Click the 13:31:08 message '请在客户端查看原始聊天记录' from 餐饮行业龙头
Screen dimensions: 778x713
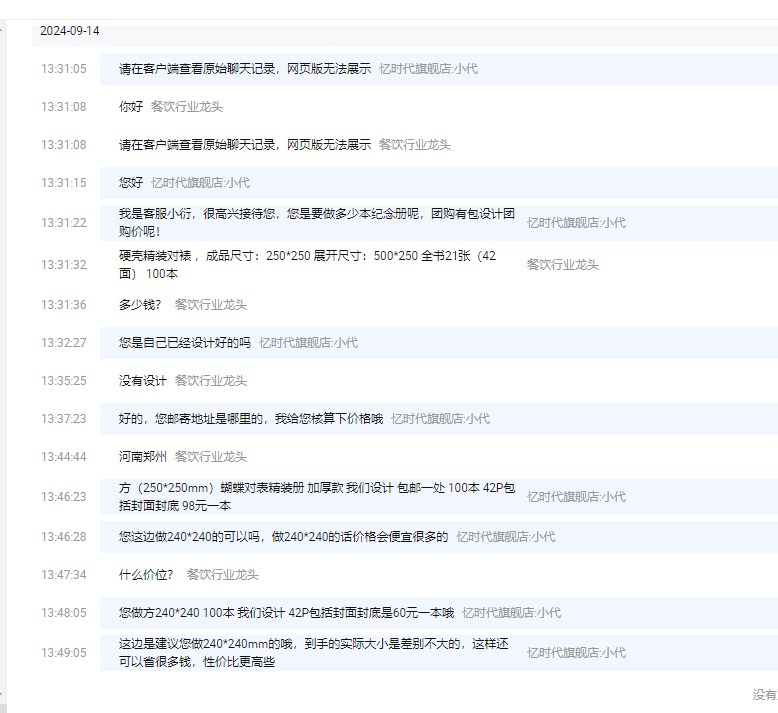pyautogui.click(x=245, y=145)
